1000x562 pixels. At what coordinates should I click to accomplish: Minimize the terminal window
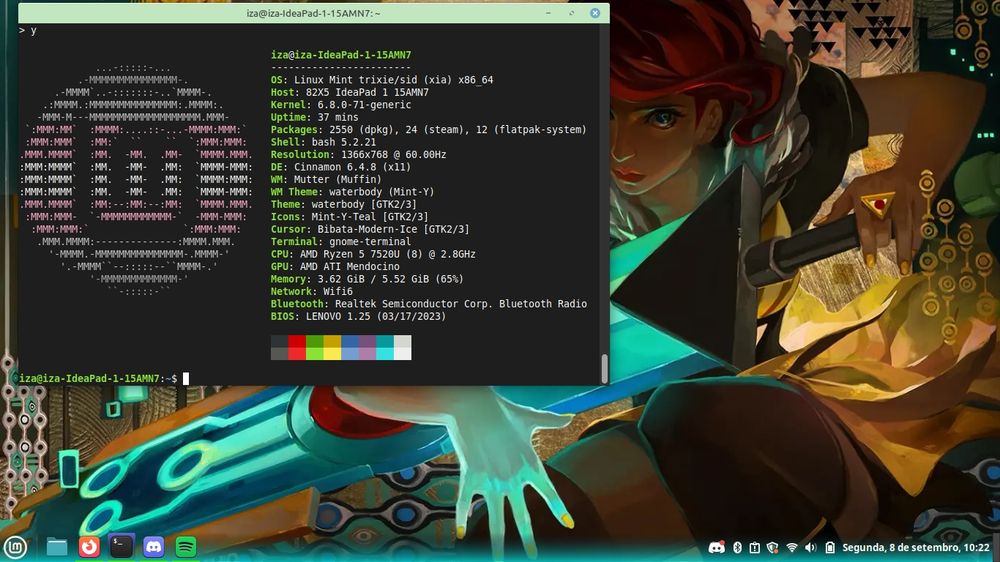pyautogui.click(x=548, y=13)
